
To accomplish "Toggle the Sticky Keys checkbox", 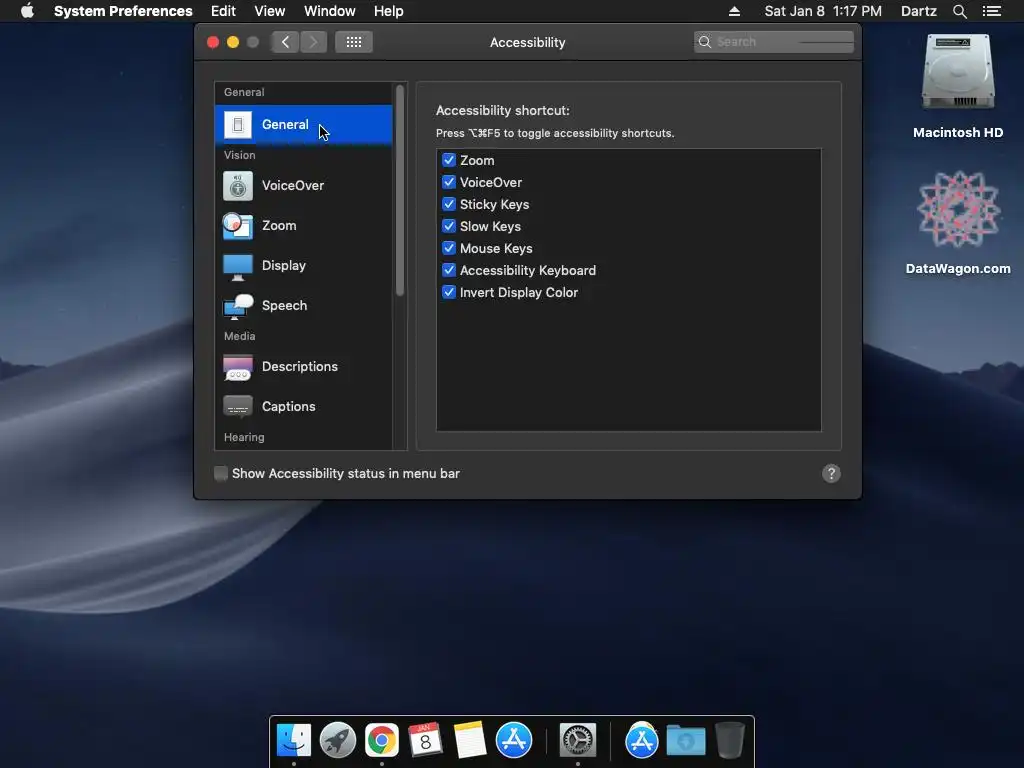I will (x=449, y=204).
